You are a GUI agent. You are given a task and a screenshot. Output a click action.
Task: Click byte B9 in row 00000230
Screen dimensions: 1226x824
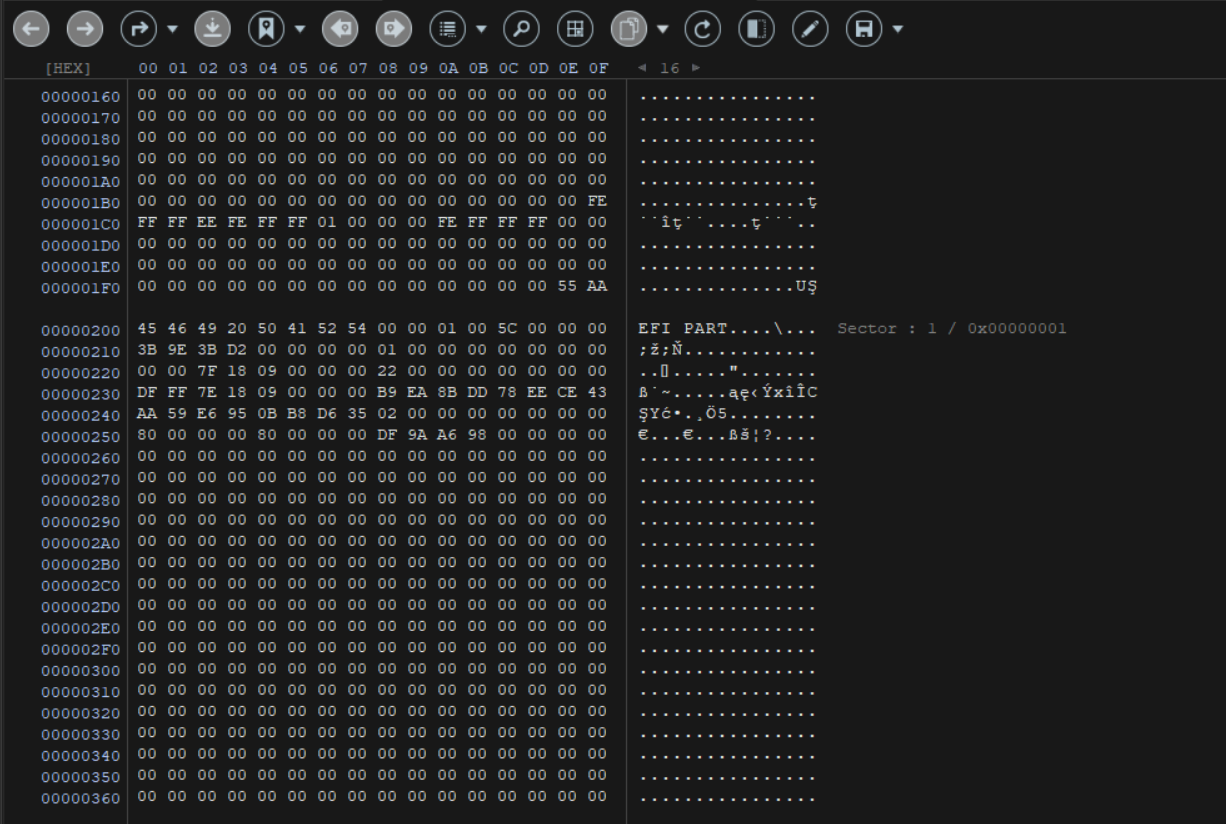tap(387, 393)
